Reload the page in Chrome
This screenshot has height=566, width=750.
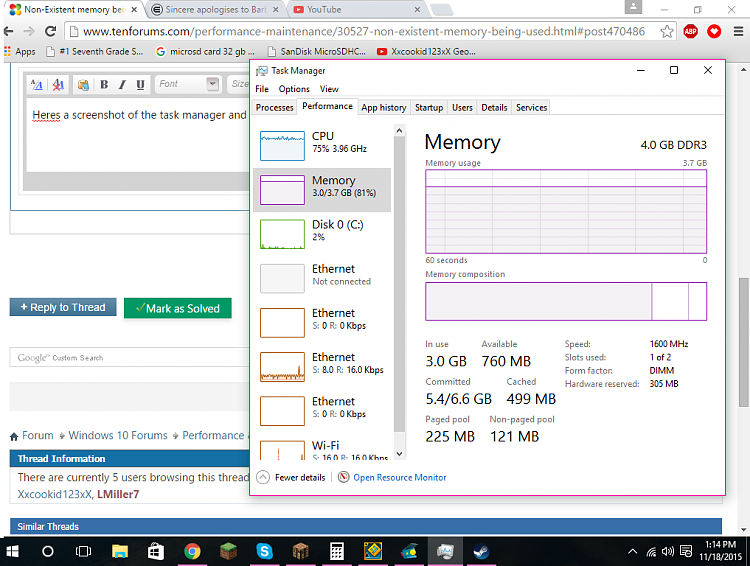click(x=50, y=32)
